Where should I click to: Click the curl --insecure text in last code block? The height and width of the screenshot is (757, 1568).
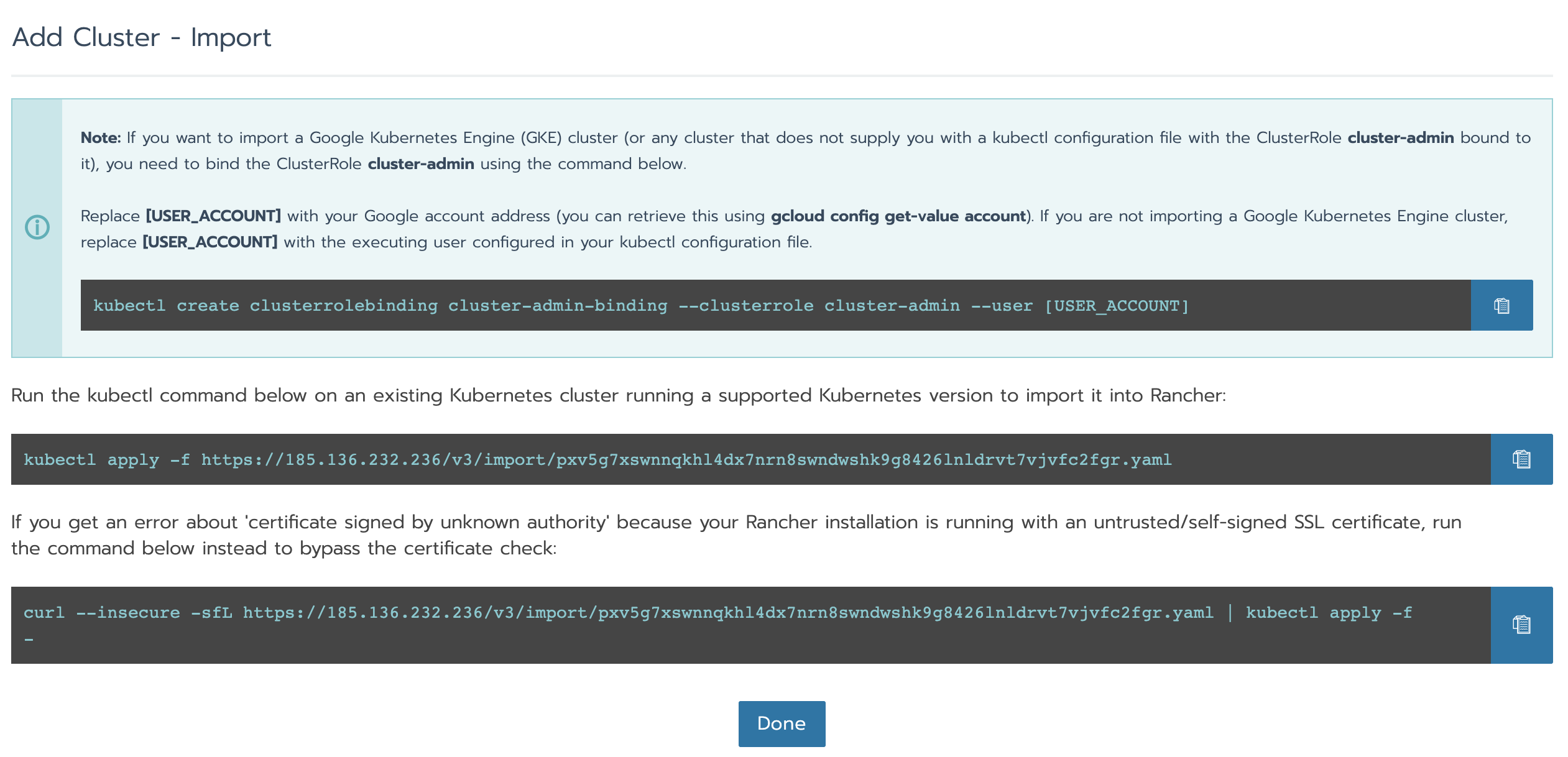point(101,613)
